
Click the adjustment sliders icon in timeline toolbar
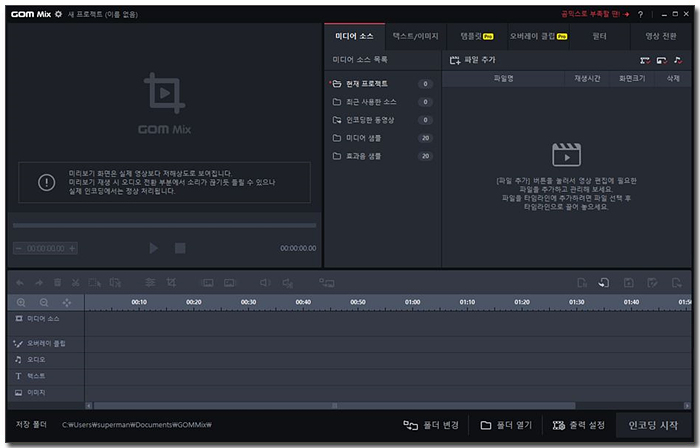tap(150, 282)
